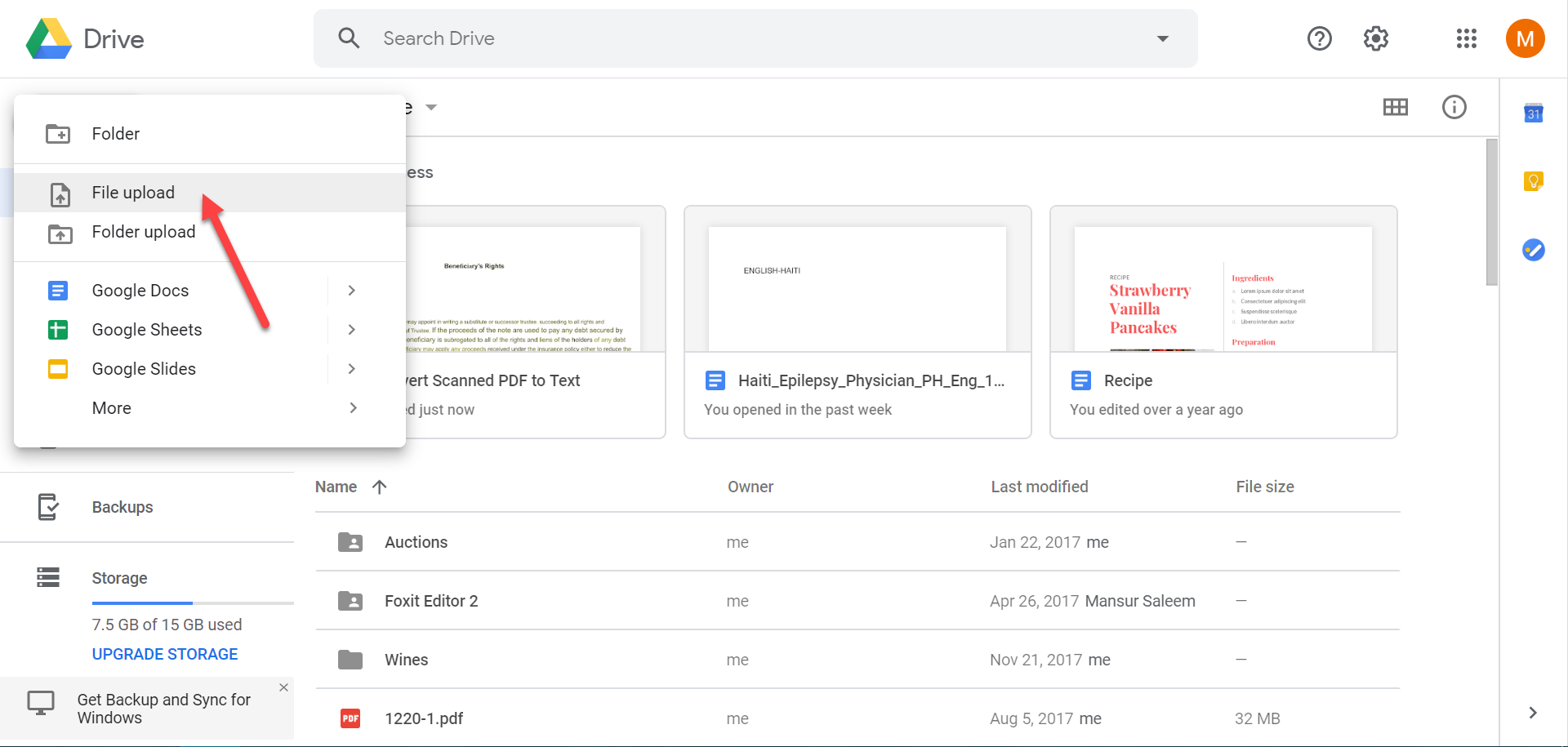The height and width of the screenshot is (747, 1568).
Task: Select the Auctions folder row
Action: (x=857, y=541)
